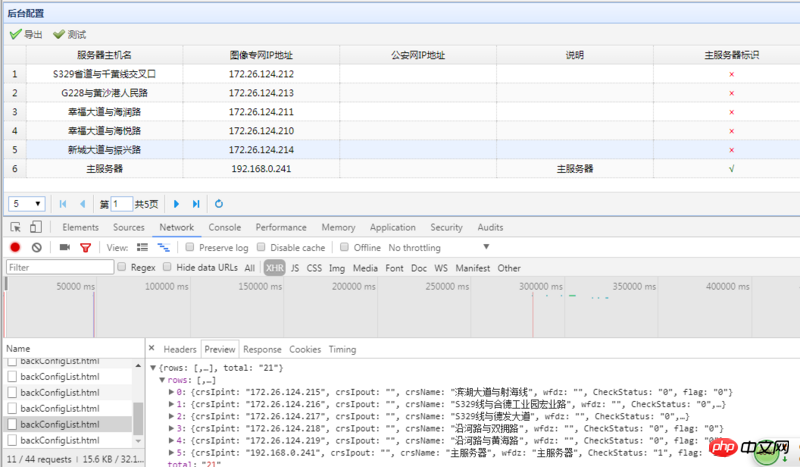The width and height of the screenshot is (800, 467).
Task: Jump to last page with pagination icon
Action: [196, 204]
